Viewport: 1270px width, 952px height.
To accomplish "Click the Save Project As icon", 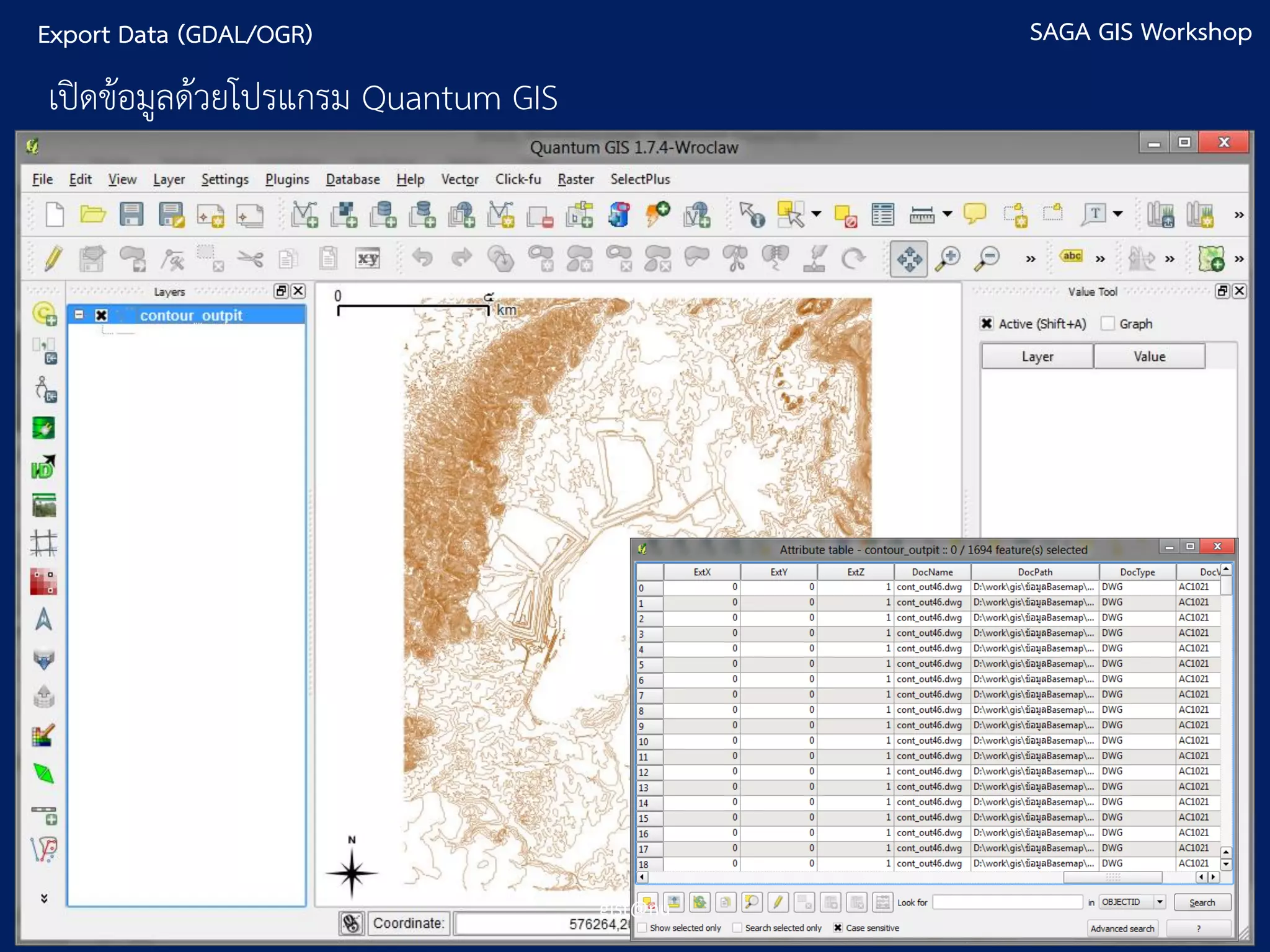I will point(171,215).
